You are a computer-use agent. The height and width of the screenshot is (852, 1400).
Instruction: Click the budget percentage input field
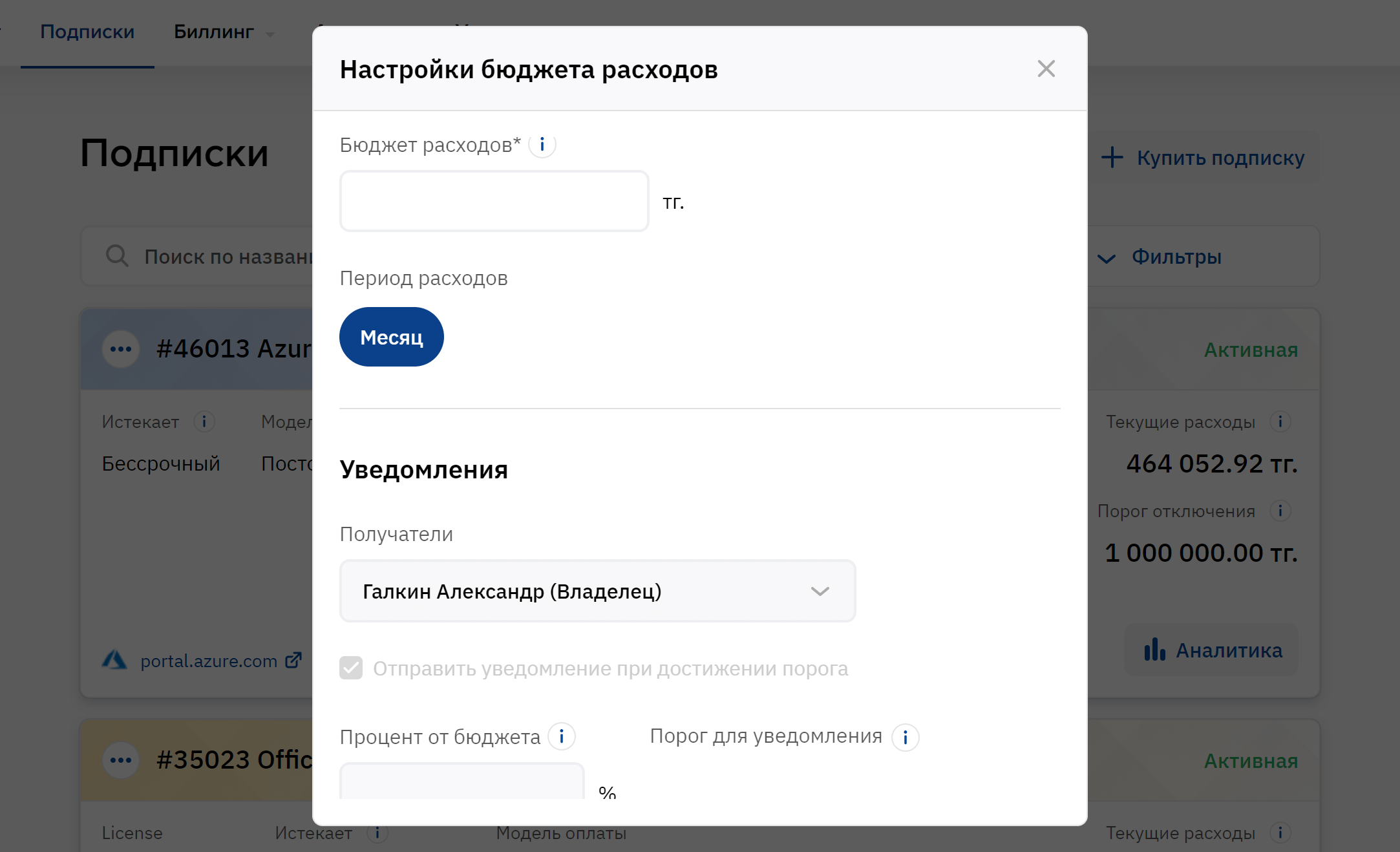click(x=461, y=782)
